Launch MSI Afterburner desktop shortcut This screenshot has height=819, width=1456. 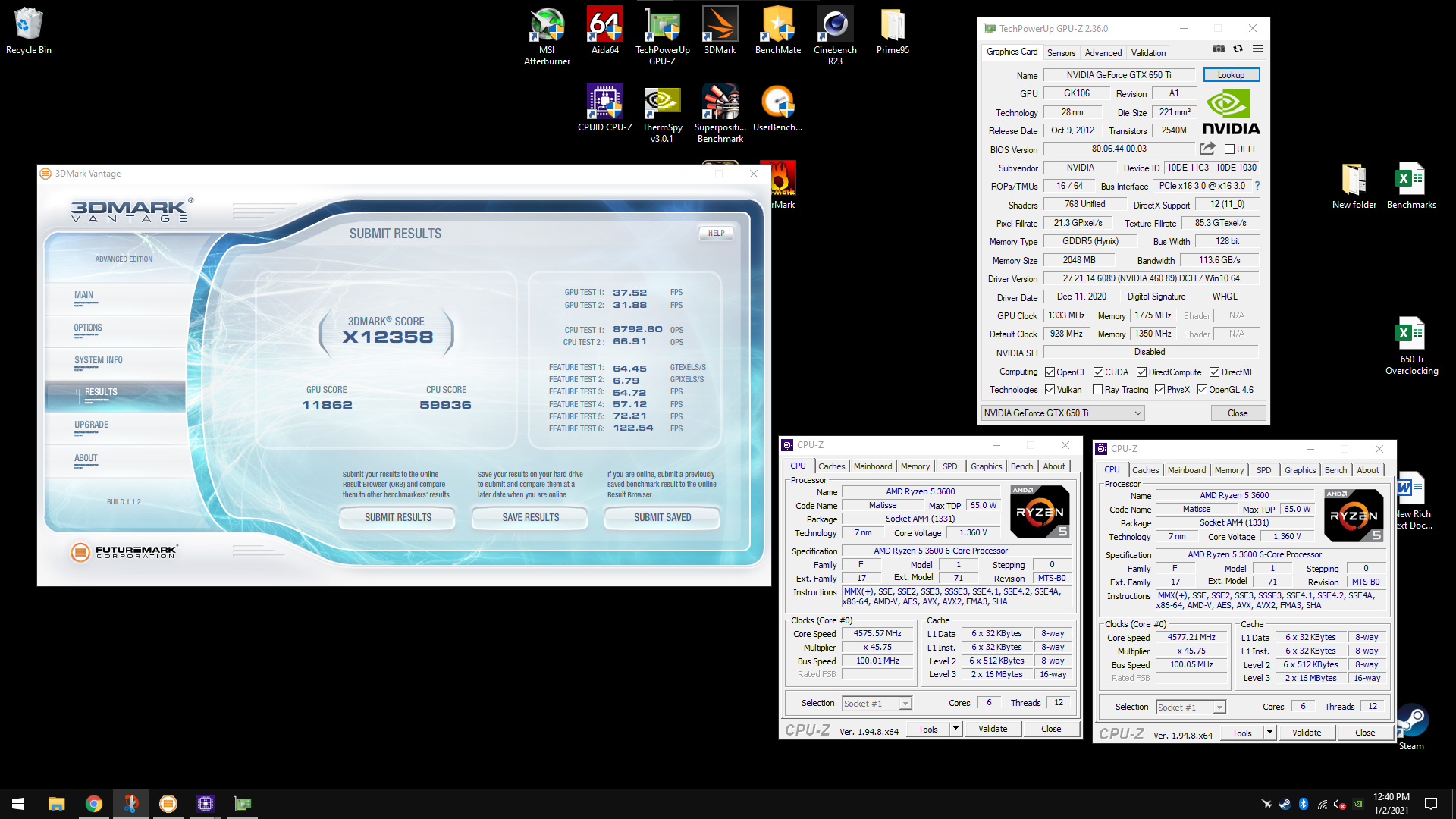coord(547,36)
